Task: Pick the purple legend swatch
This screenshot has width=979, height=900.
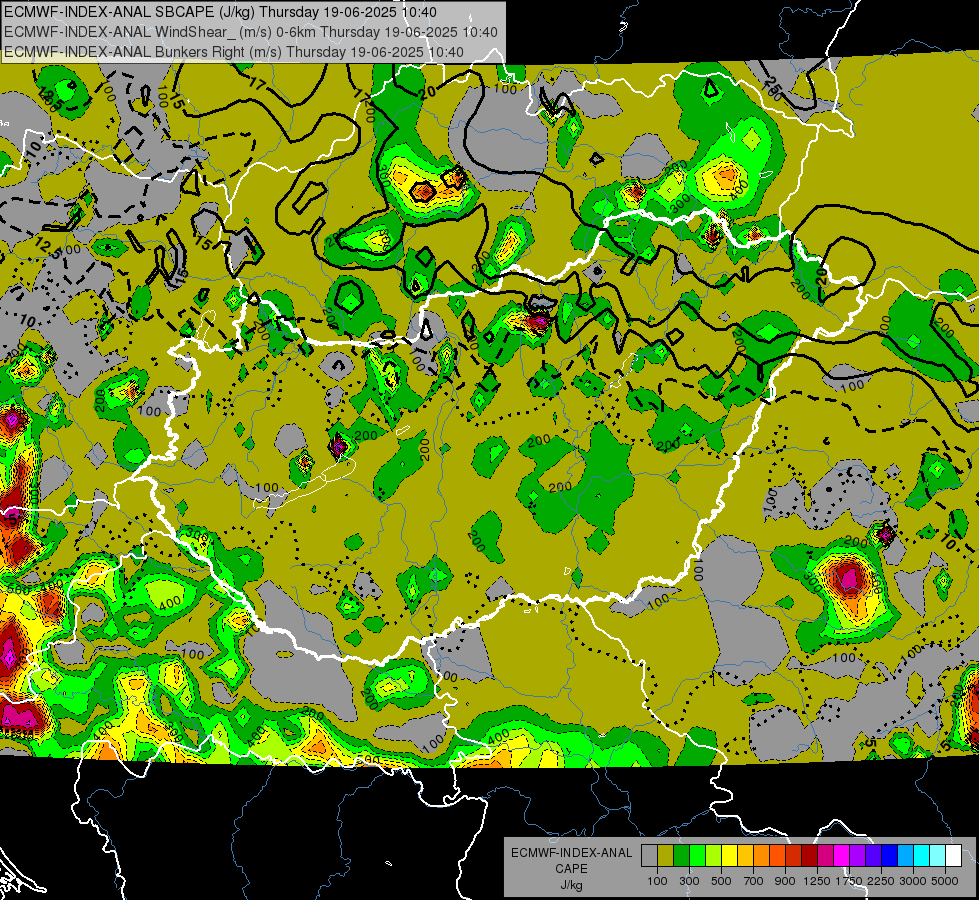Action: (x=858, y=856)
